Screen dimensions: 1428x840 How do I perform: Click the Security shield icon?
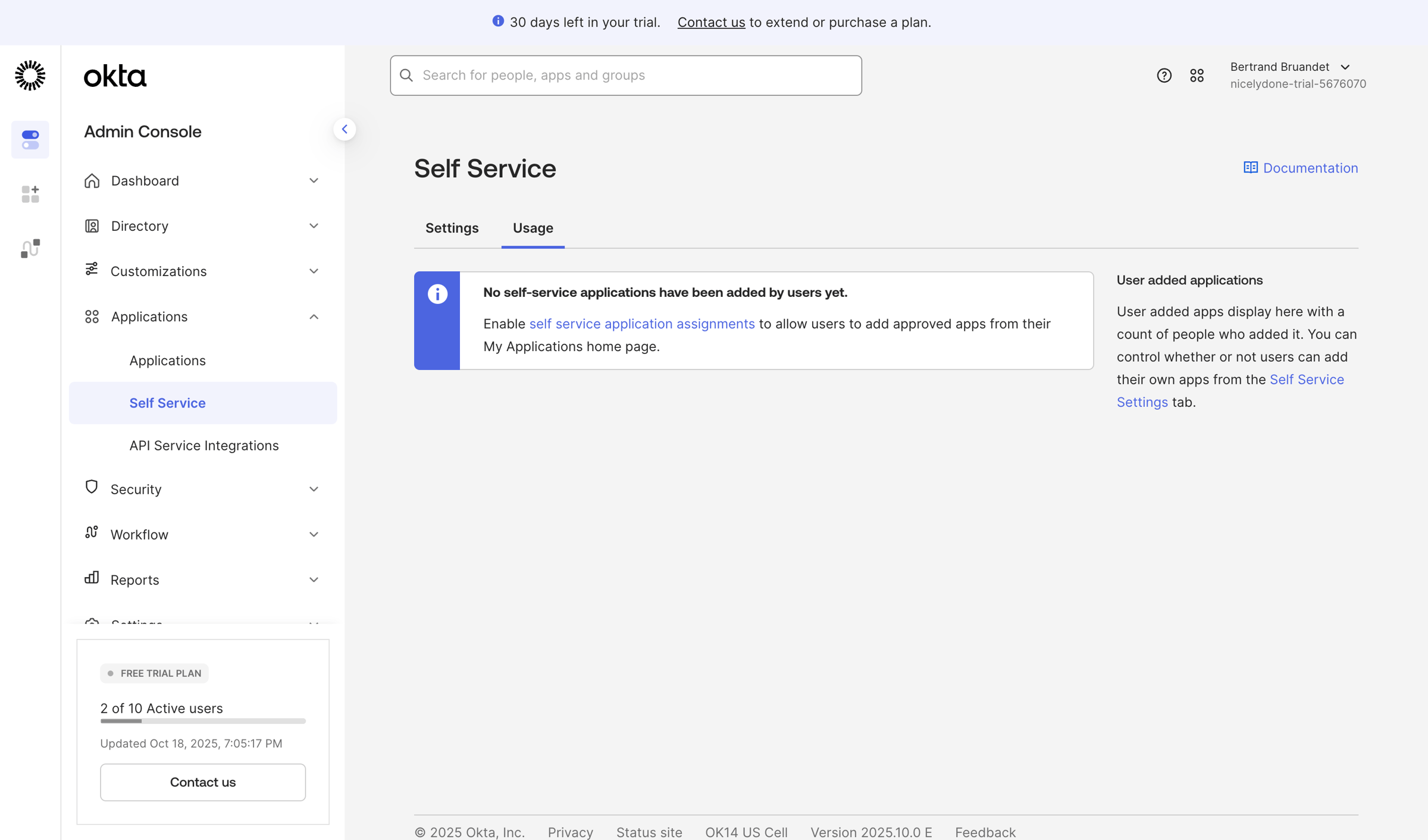[92, 487]
